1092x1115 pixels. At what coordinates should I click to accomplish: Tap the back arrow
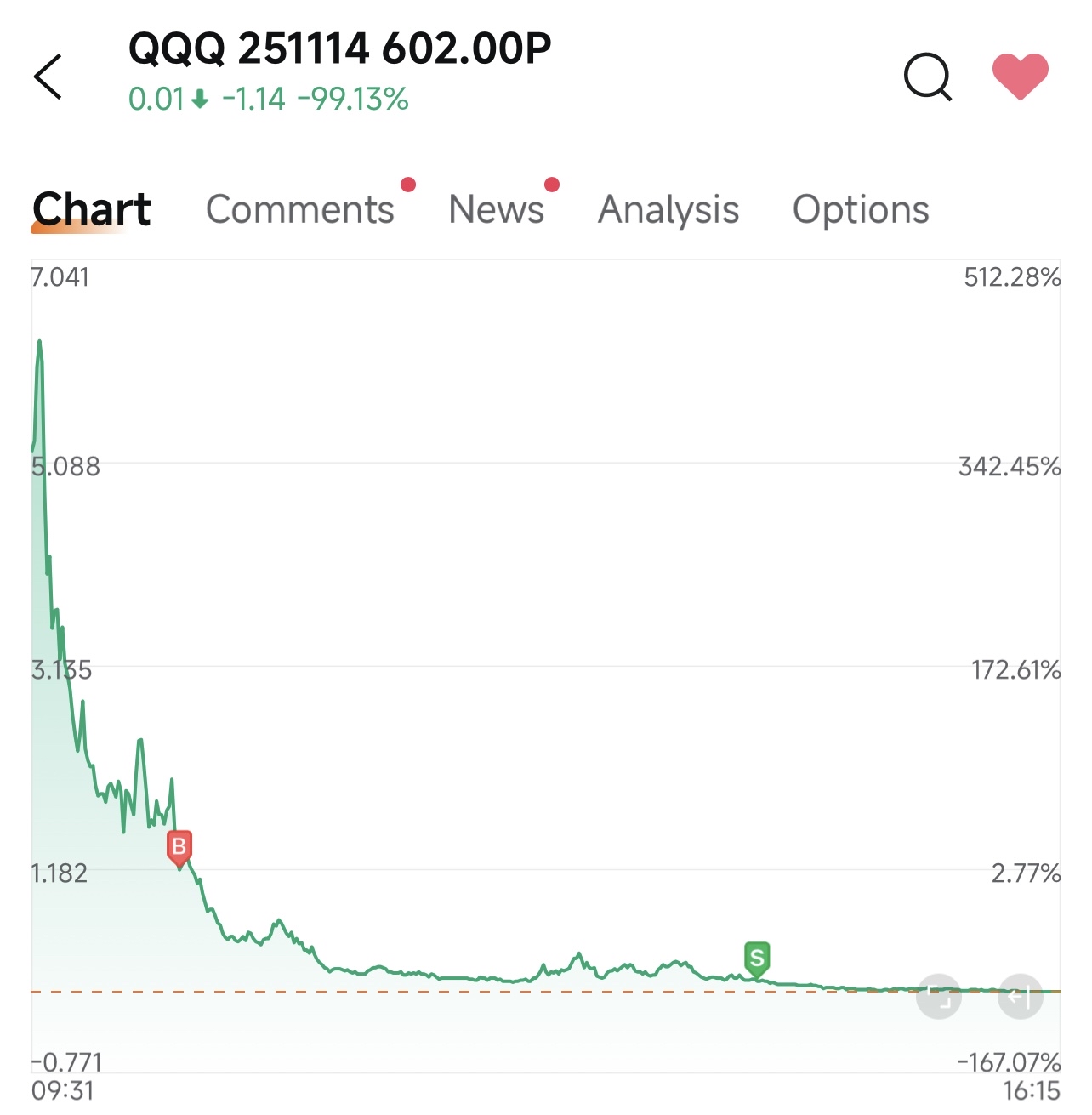[x=48, y=77]
